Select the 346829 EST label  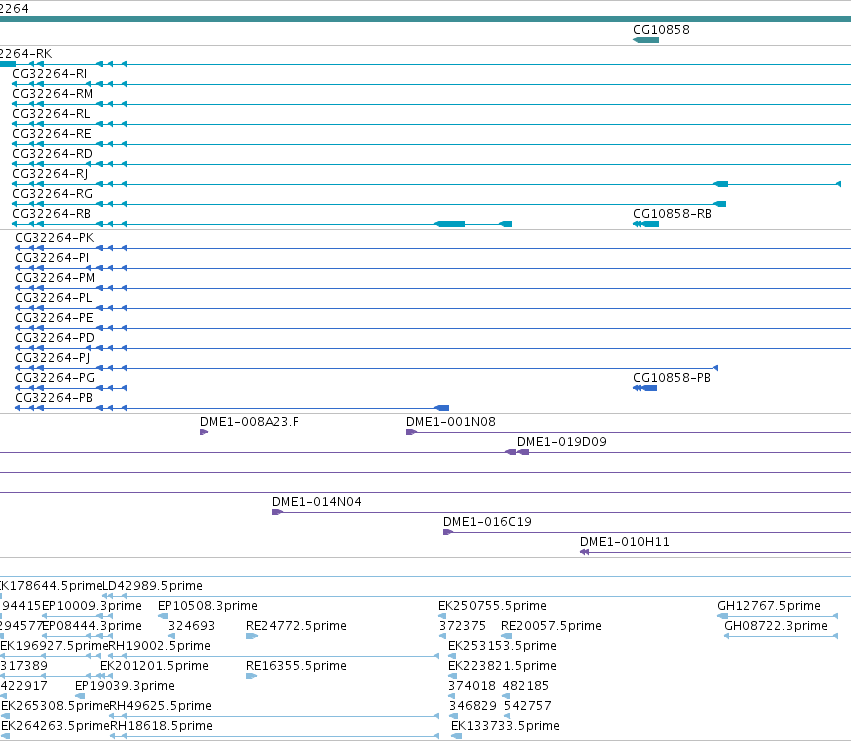pos(473,706)
